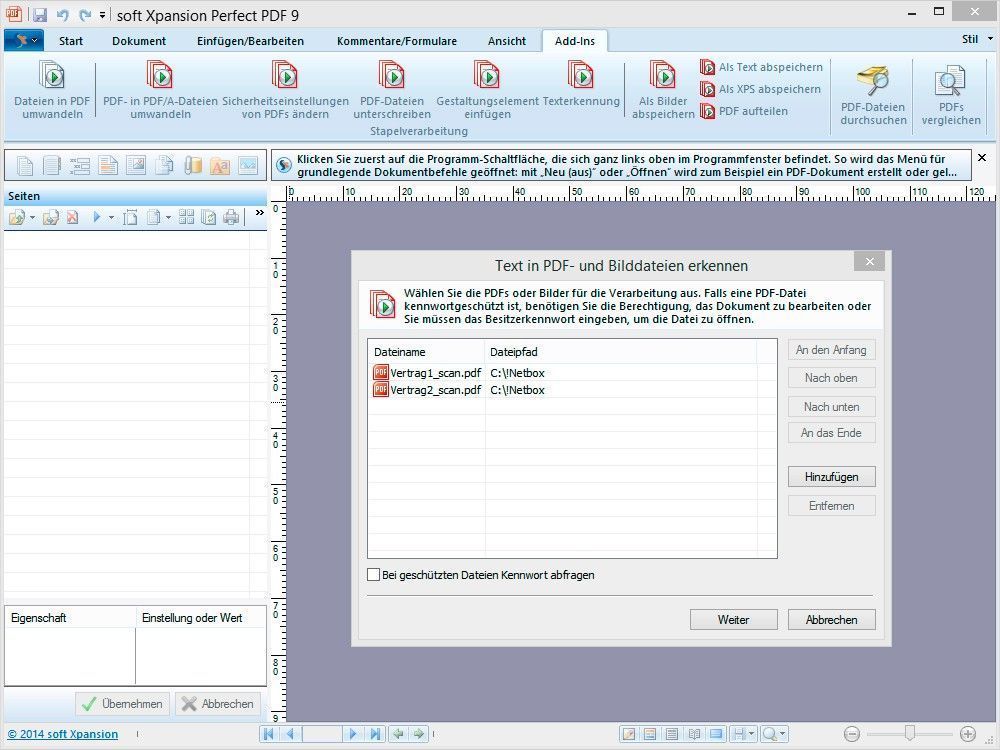Viewport: 1000px width, 750px height.
Task: Open the Als Bilder abspeichern tool
Action: [x=663, y=89]
